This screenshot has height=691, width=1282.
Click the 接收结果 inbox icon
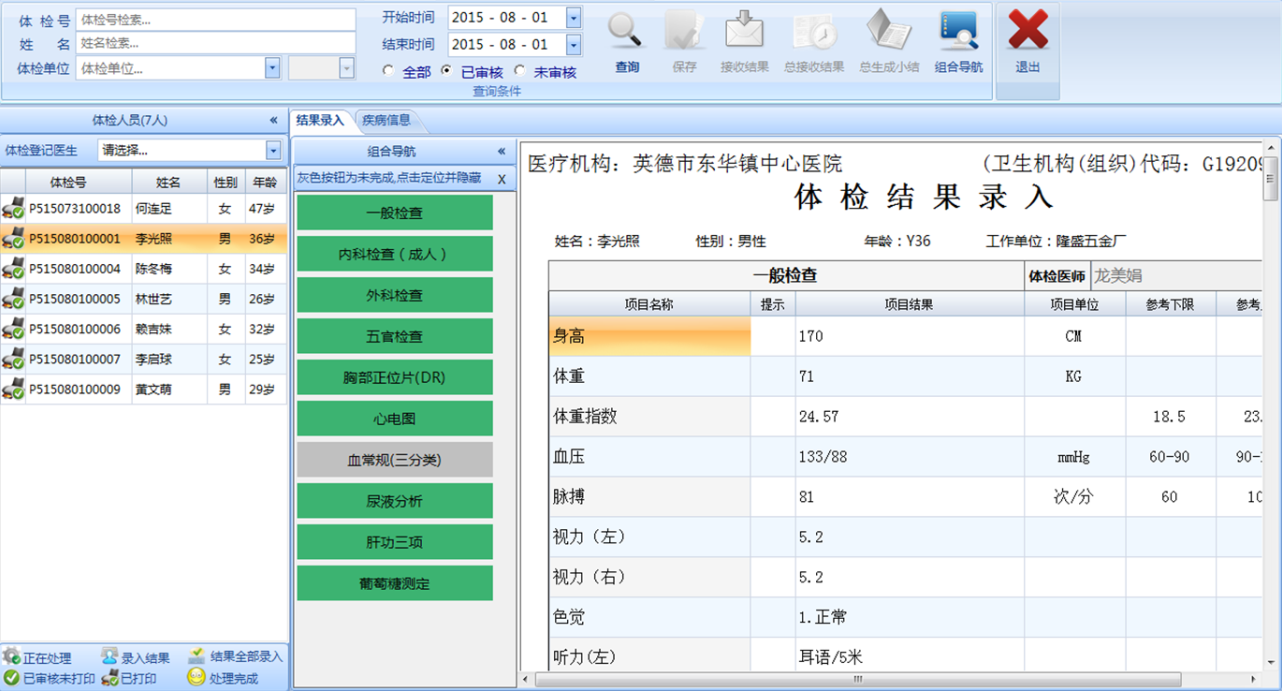(x=744, y=32)
